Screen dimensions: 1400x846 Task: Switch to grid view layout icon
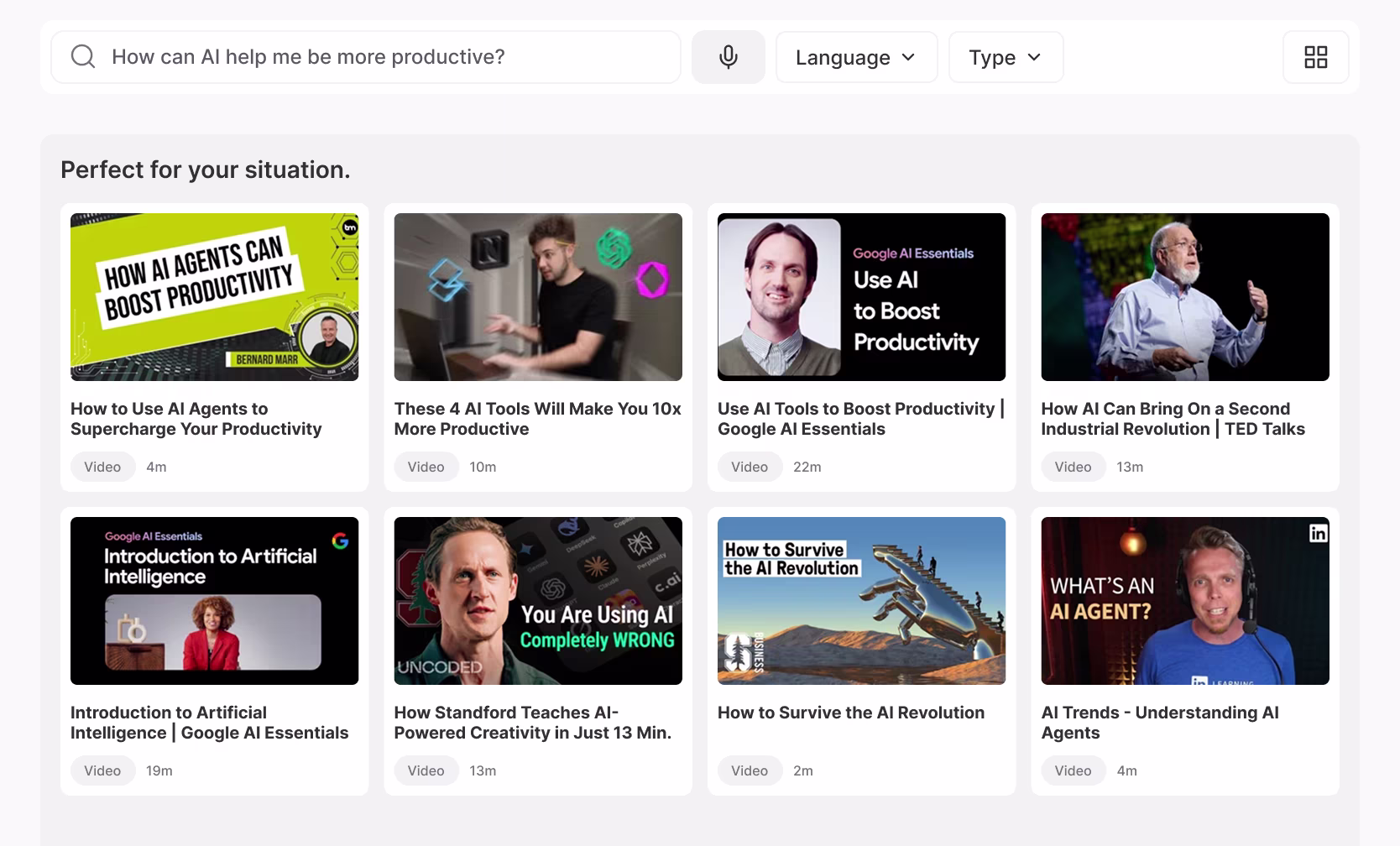click(x=1315, y=57)
